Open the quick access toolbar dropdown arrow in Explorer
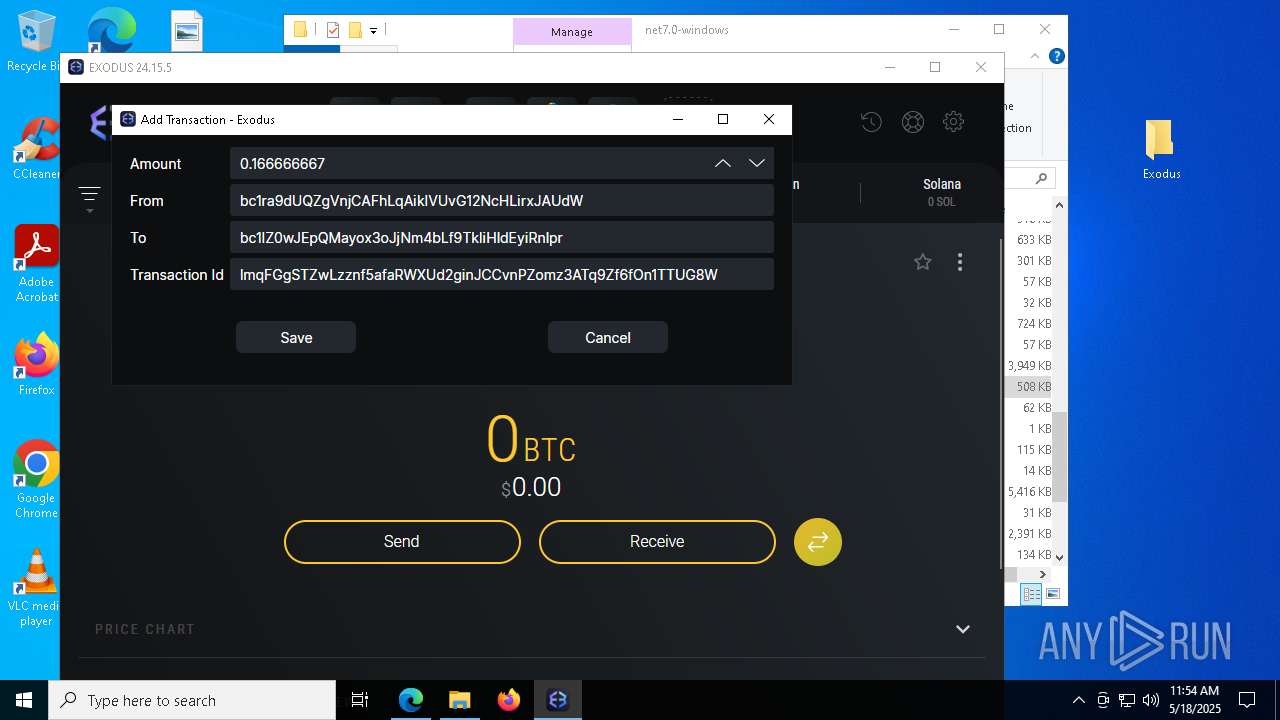Viewport: 1280px width, 720px height. [x=373, y=31]
